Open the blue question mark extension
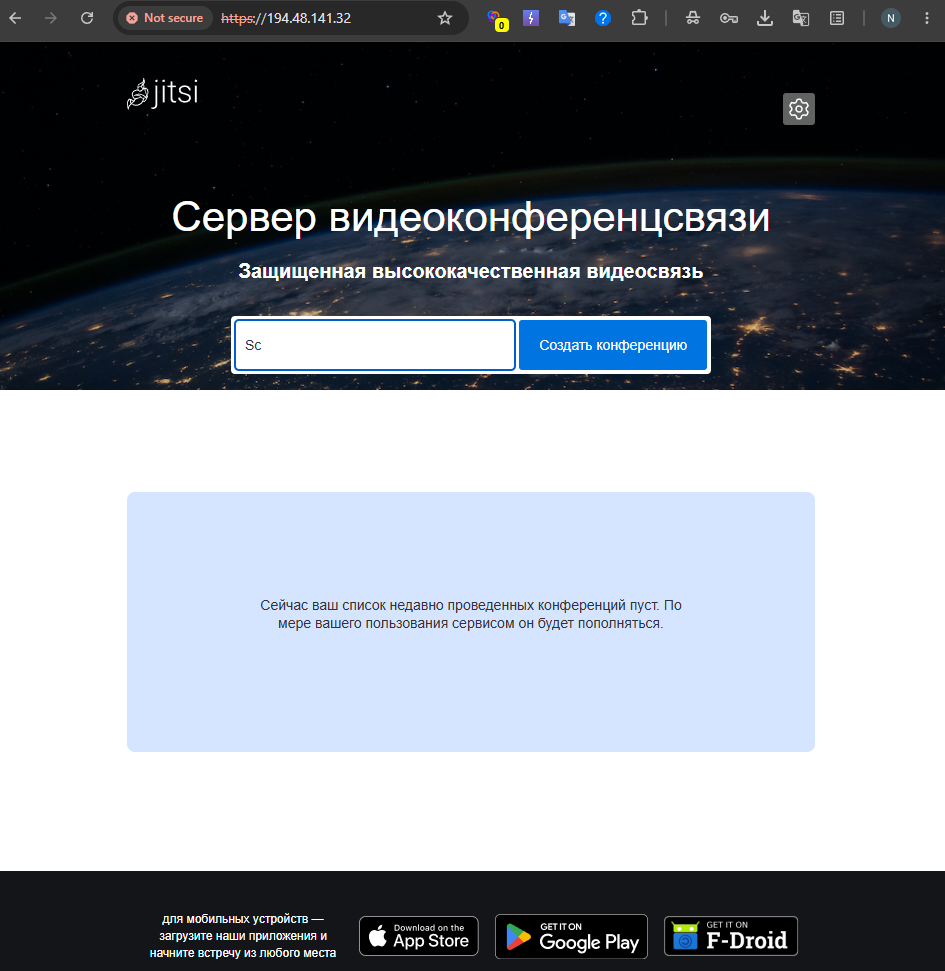Screen dimensions: 945x971 [x=603, y=18]
